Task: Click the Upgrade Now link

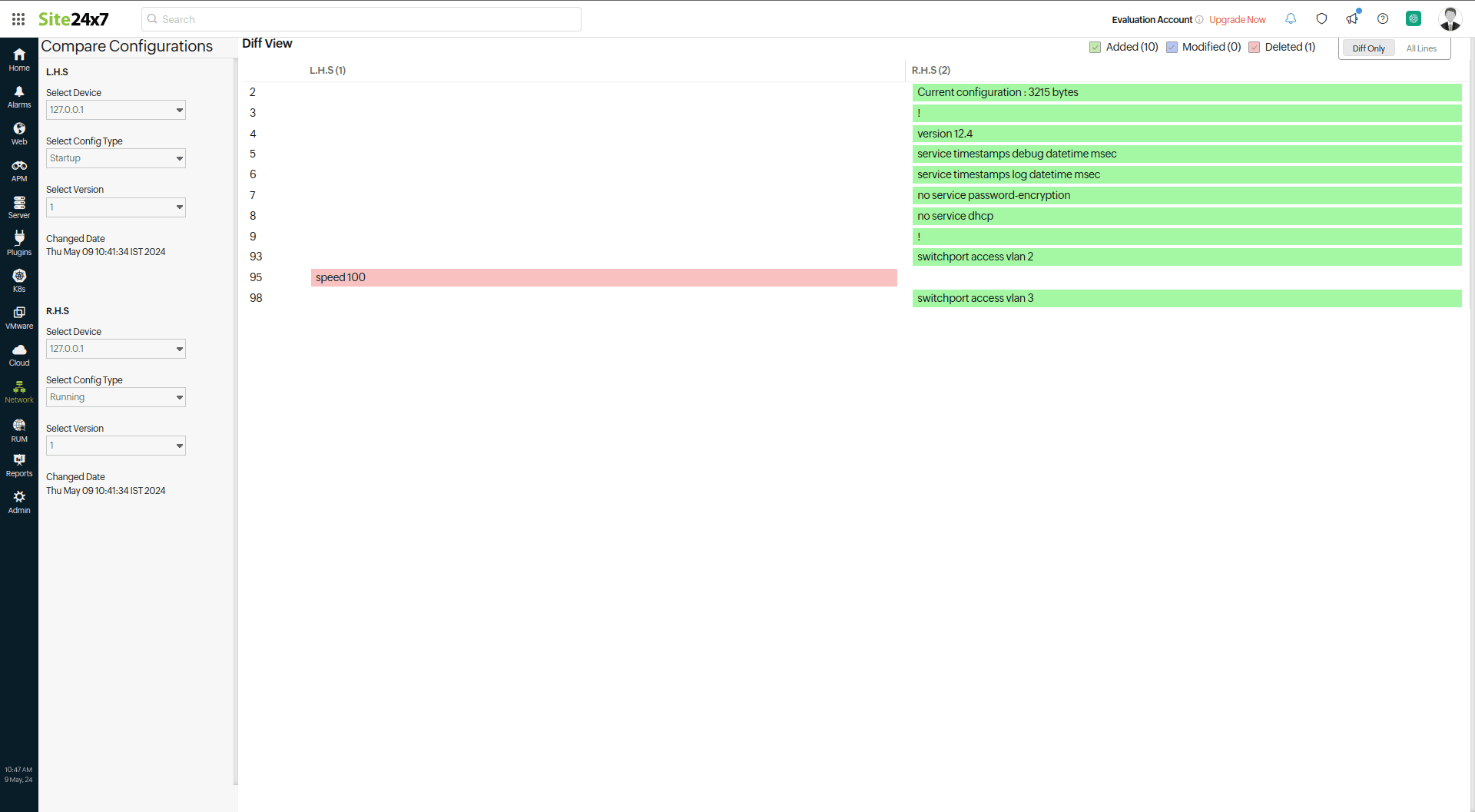Action: [1237, 20]
